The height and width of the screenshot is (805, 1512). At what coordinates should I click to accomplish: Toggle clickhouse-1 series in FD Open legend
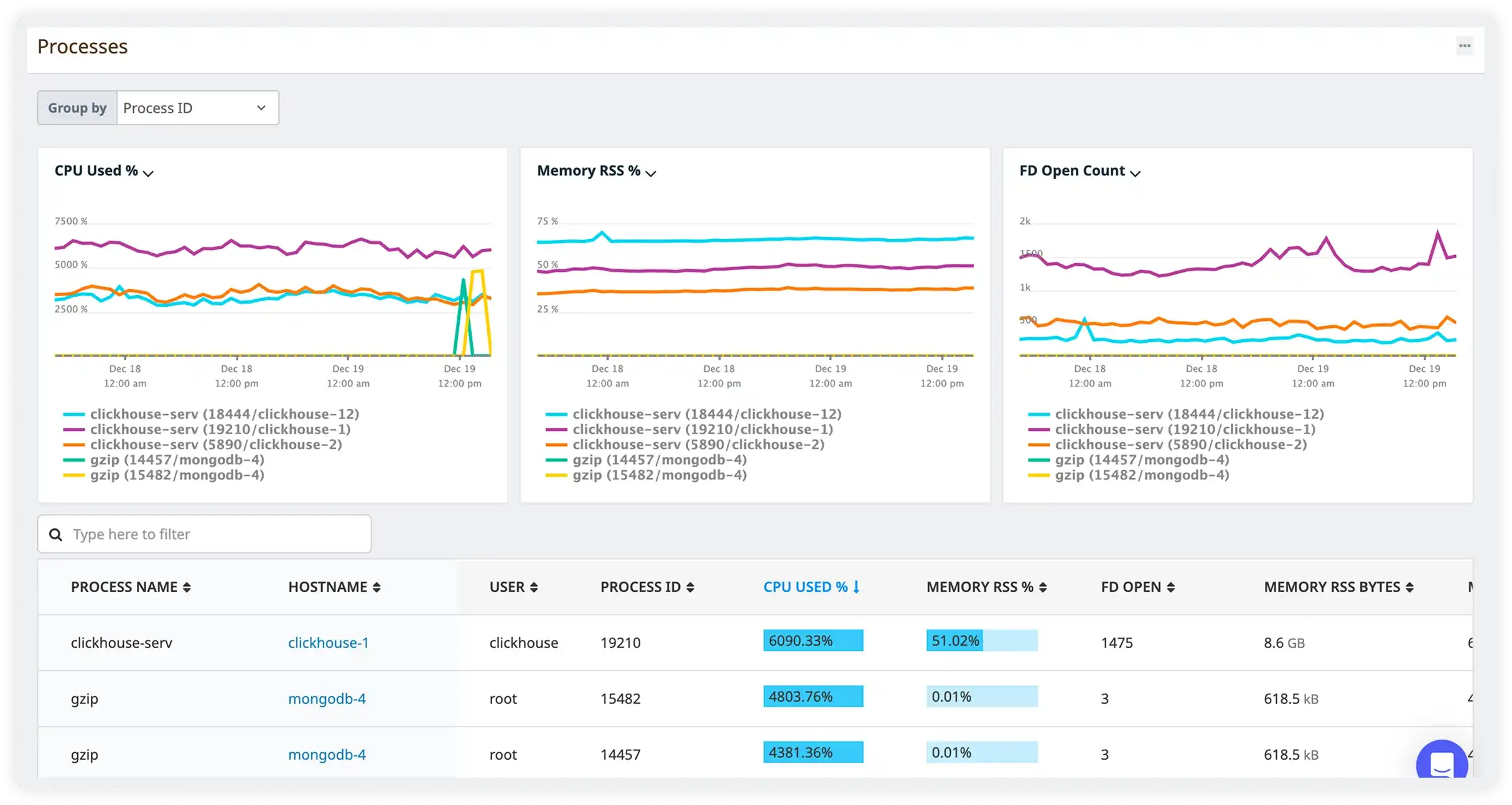[x=1185, y=430]
